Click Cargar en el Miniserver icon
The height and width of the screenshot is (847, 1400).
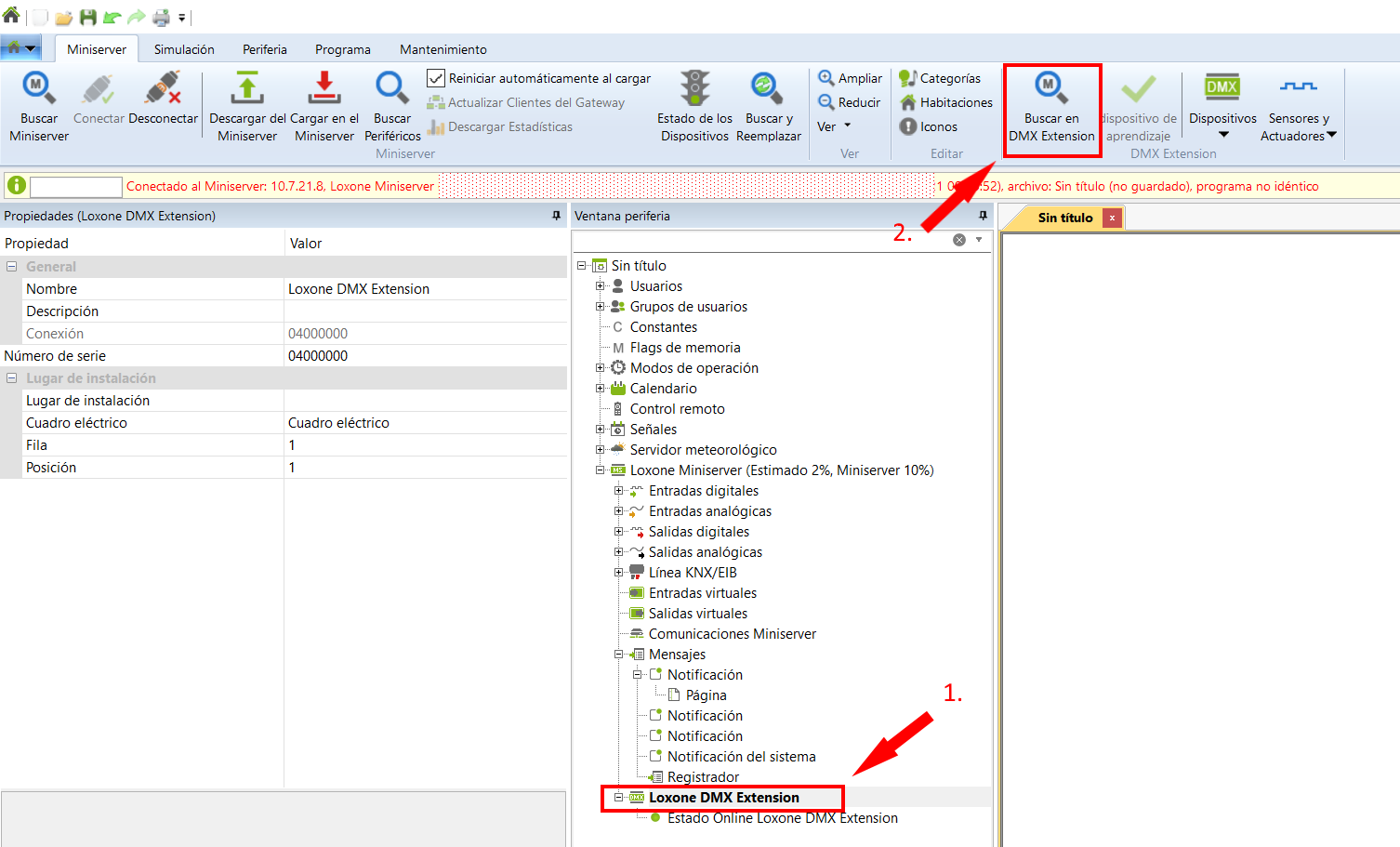point(324,89)
